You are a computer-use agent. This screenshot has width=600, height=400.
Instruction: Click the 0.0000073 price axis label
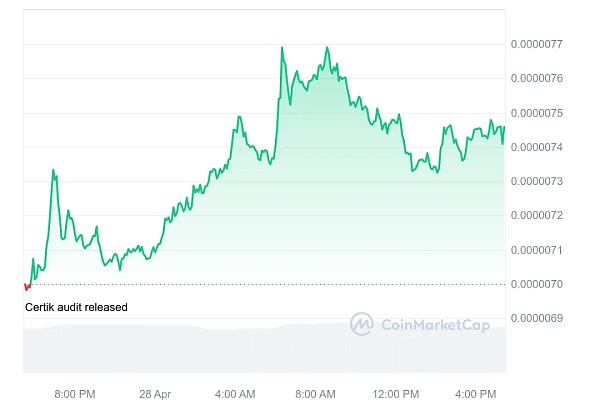(x=540, y=181)
